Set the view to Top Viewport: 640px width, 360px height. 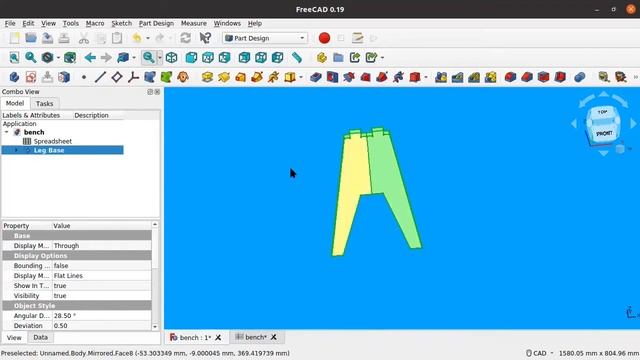click(208, 58)
